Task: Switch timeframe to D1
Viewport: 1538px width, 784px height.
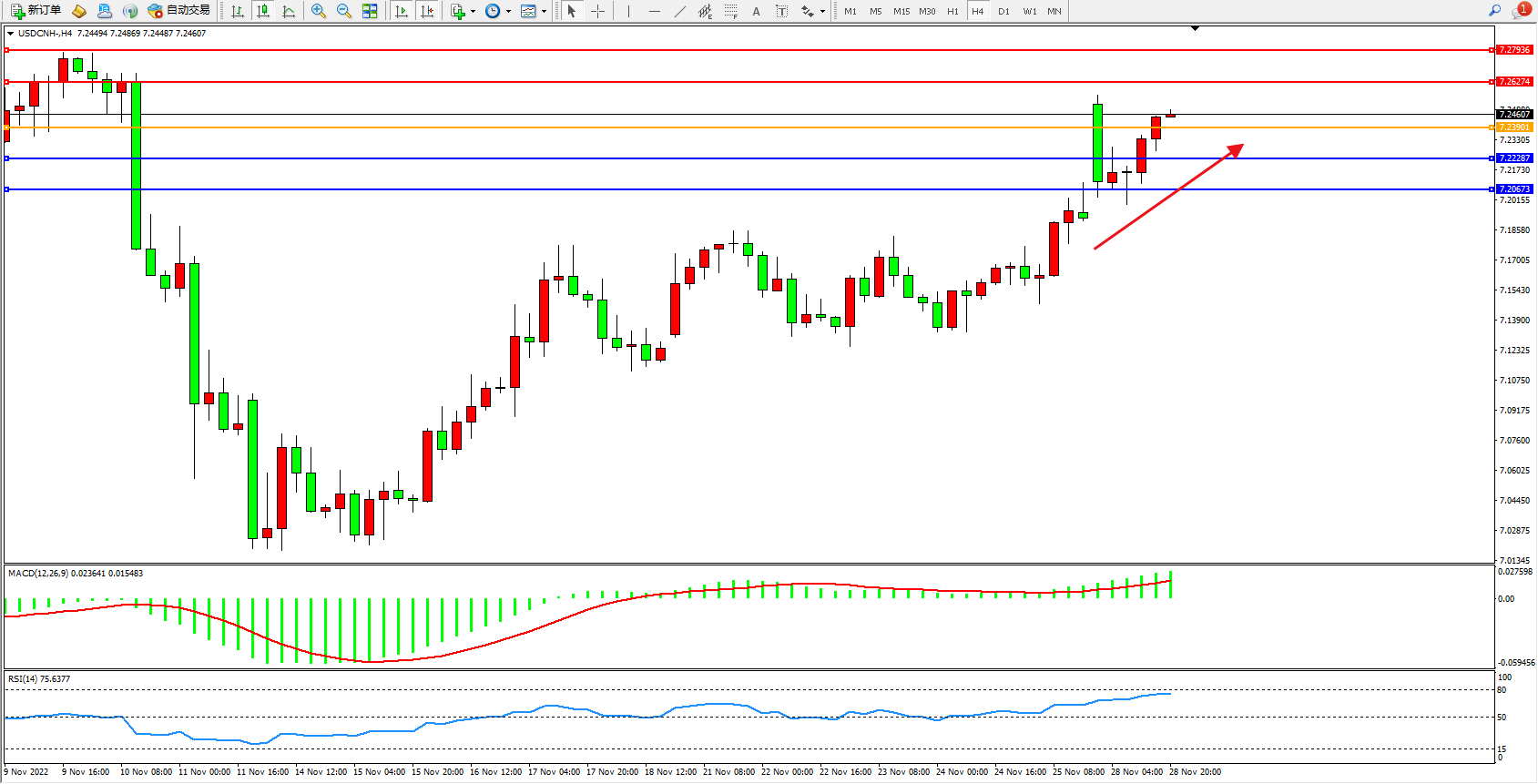Action: point(1003,11)
